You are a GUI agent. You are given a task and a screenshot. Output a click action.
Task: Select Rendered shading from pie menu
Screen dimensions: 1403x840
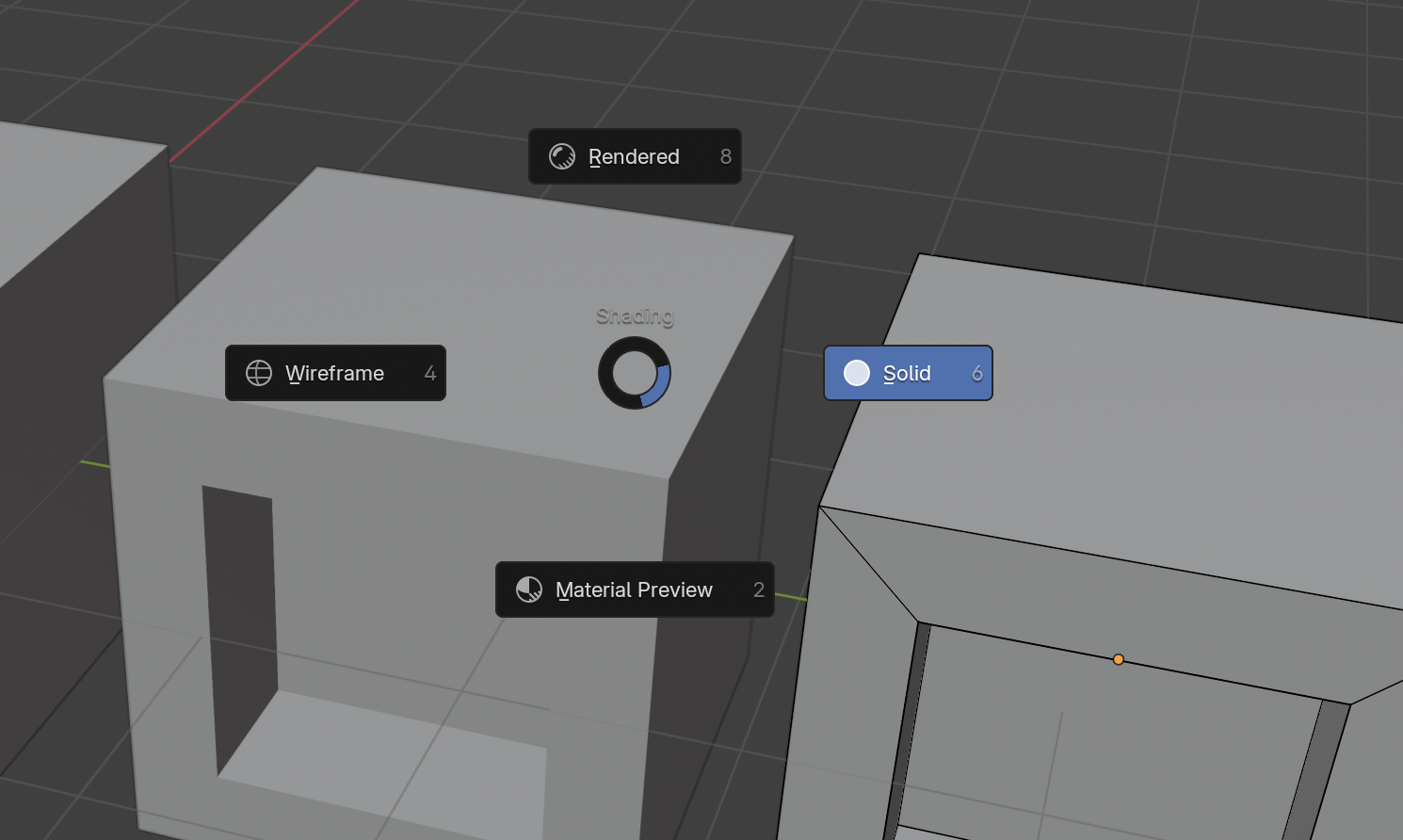click(635, 156)
